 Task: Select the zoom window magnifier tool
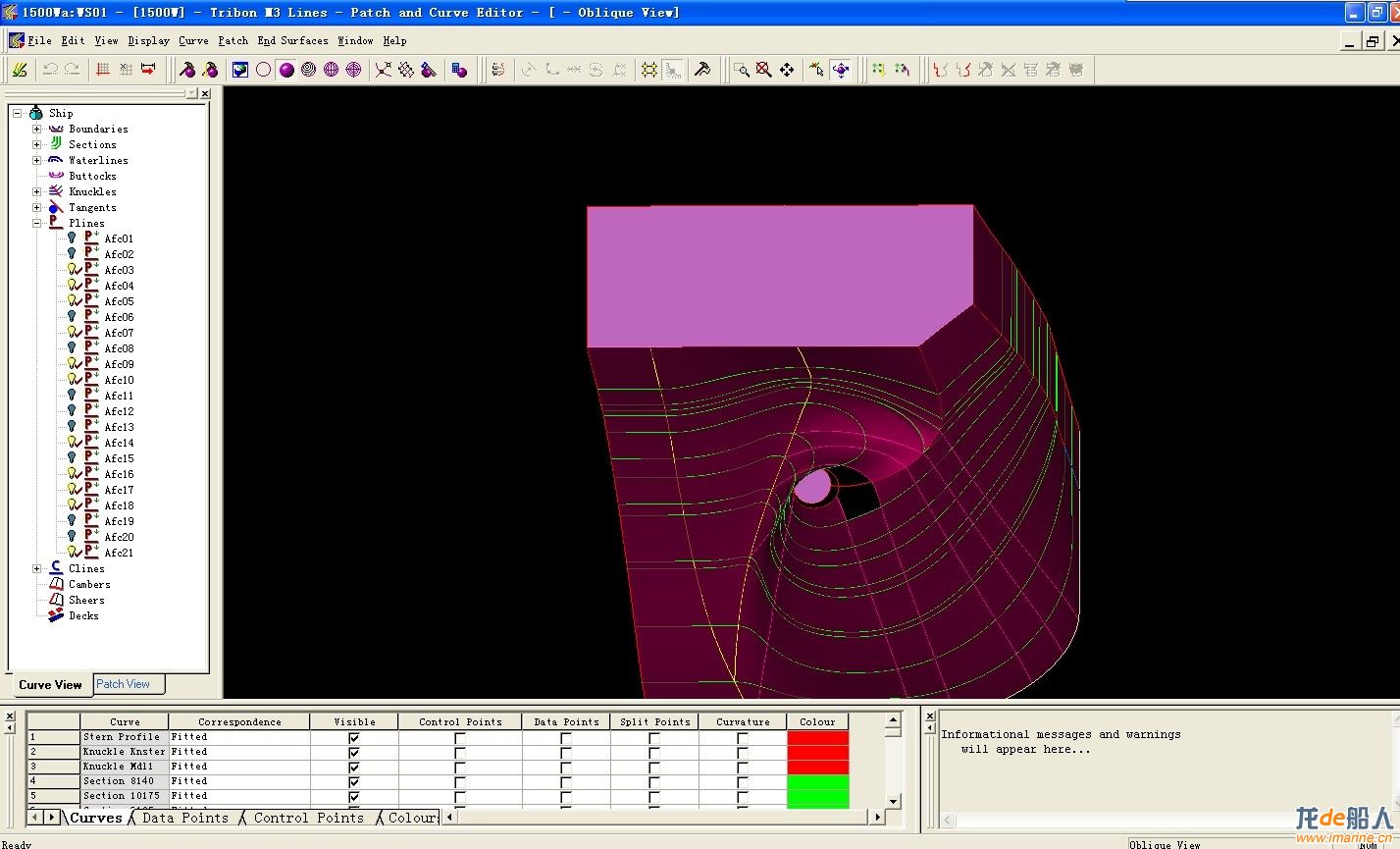[x=742, y=70]
